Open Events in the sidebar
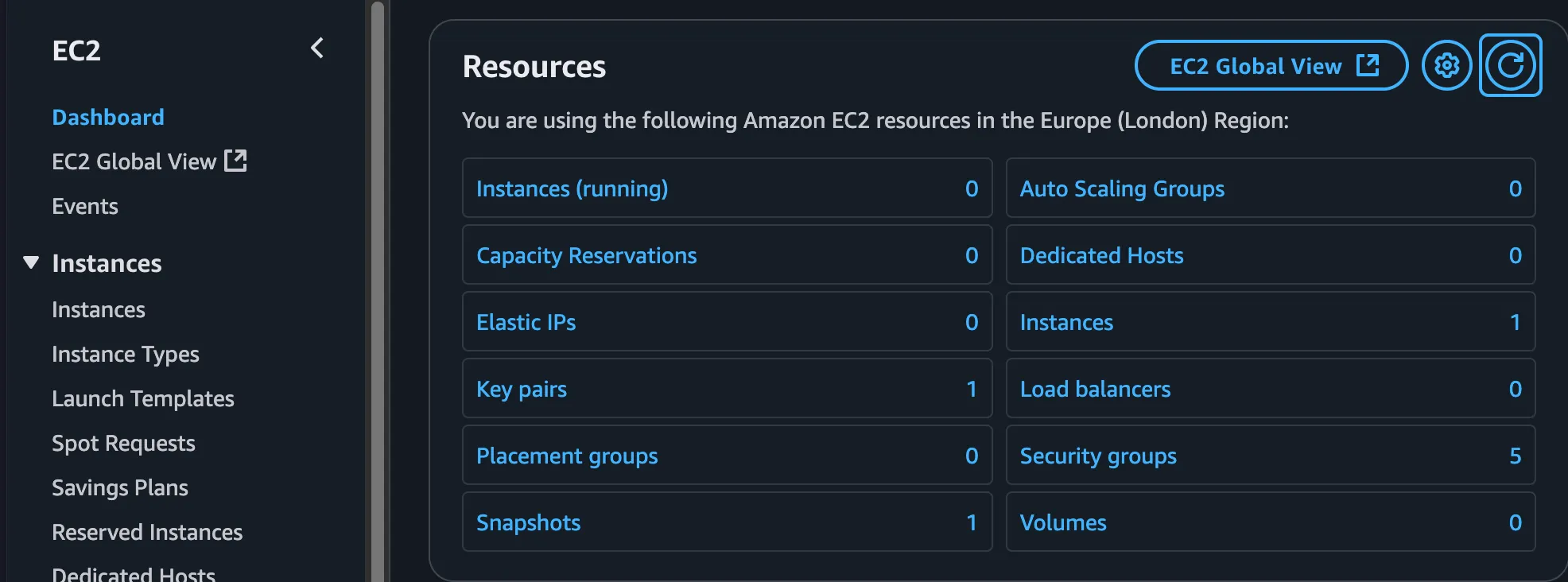 click(85, 207)
